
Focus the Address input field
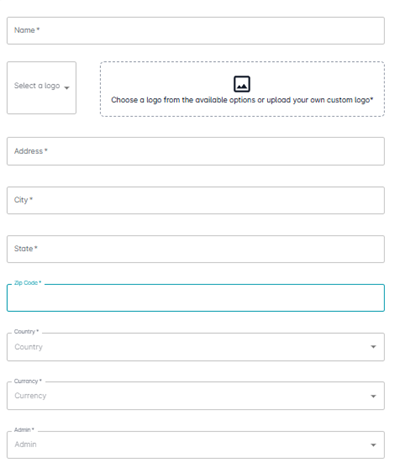tap(196, 151)
